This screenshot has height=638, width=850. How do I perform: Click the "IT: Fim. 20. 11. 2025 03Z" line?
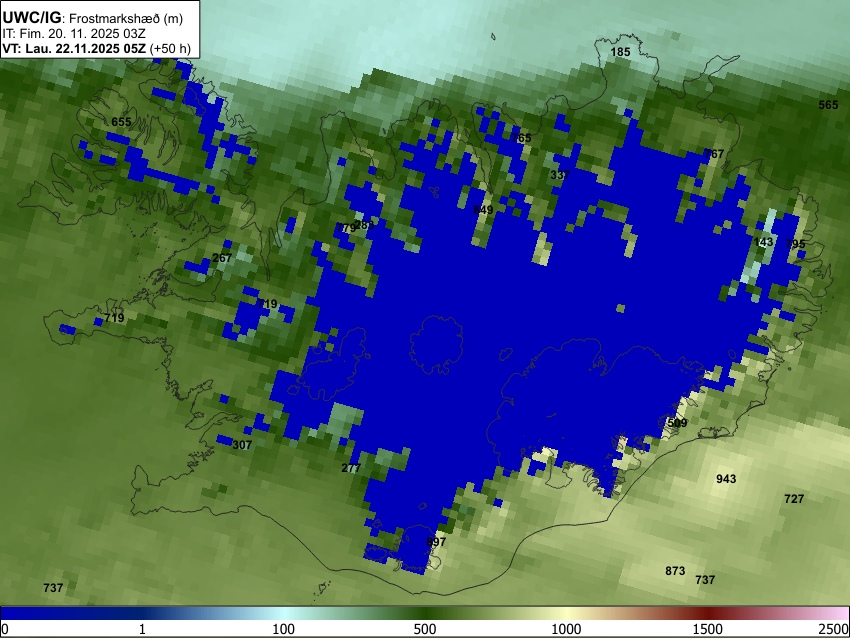pos(73,34)
